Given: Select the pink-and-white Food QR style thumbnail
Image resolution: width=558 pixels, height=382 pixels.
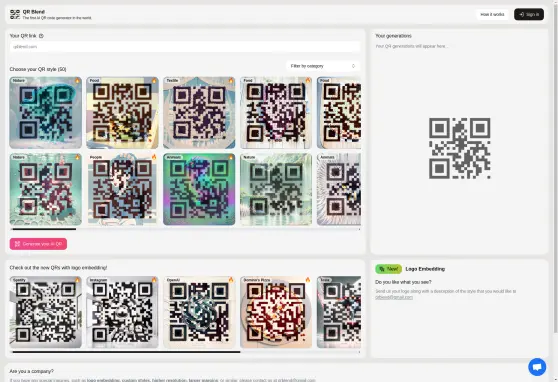Looking at the screenshot, I should (x=276, y=113).
